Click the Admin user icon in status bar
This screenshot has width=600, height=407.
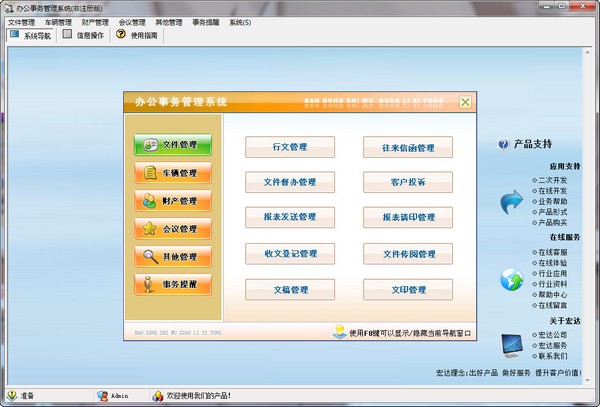[102, 396]
